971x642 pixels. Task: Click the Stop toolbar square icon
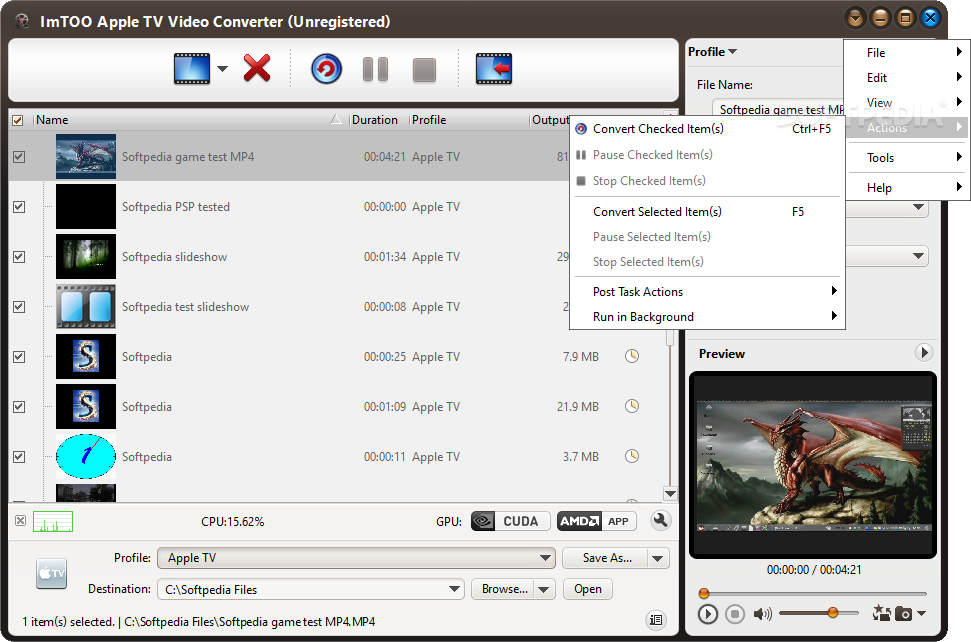(424, 70)
